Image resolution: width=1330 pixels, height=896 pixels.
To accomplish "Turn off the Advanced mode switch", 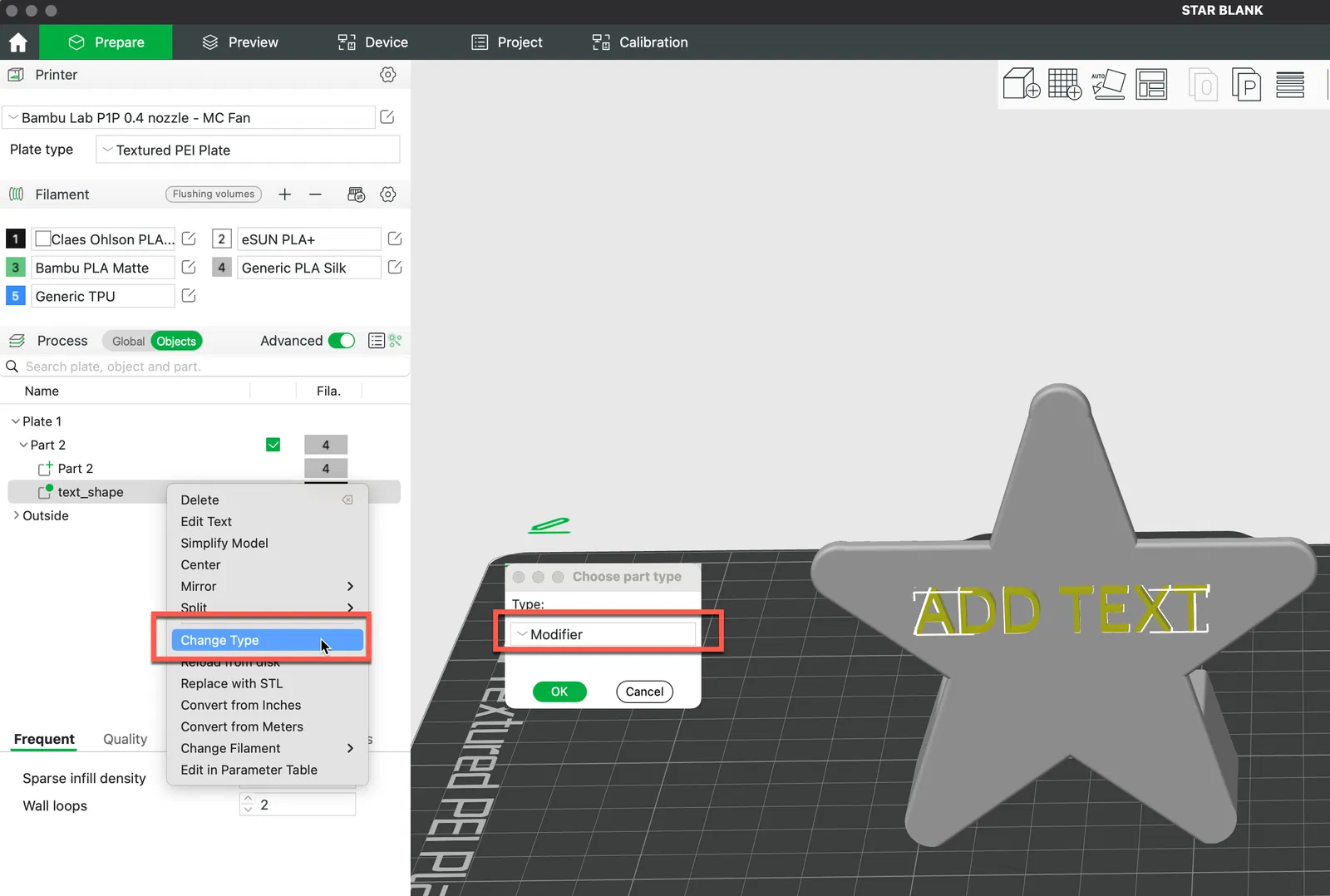I will (342, 341).
